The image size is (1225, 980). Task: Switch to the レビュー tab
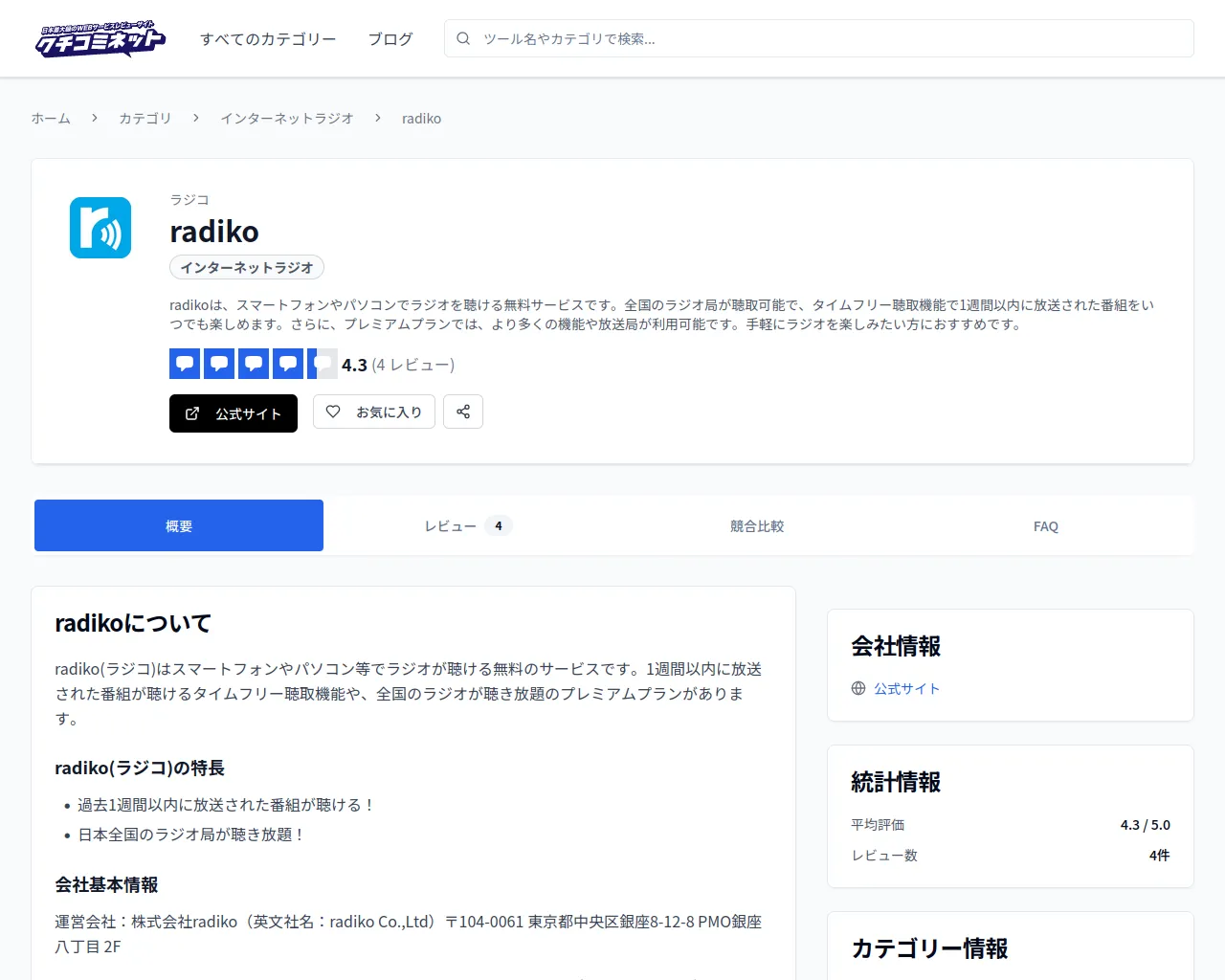tap(468, 525)
